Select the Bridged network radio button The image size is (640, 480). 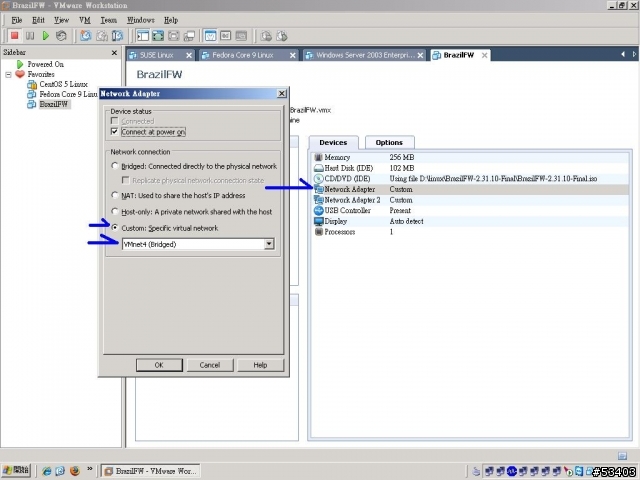pyautogui.click(x=115, y=166)
